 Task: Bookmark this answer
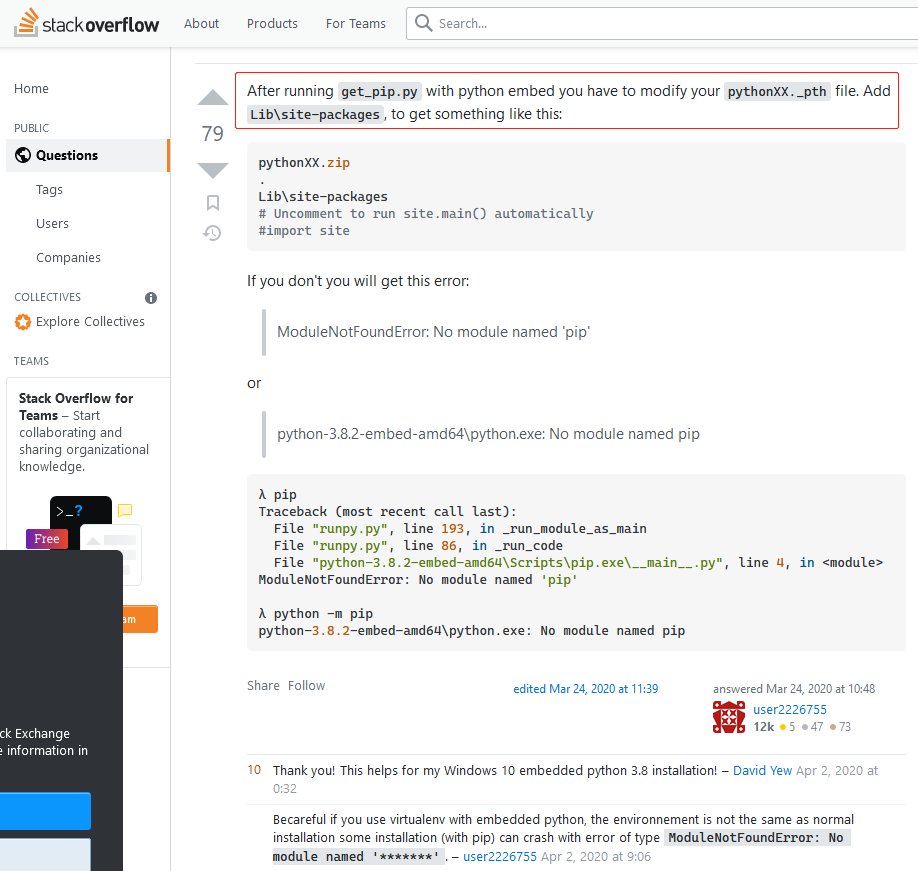(x=213, y=203)
